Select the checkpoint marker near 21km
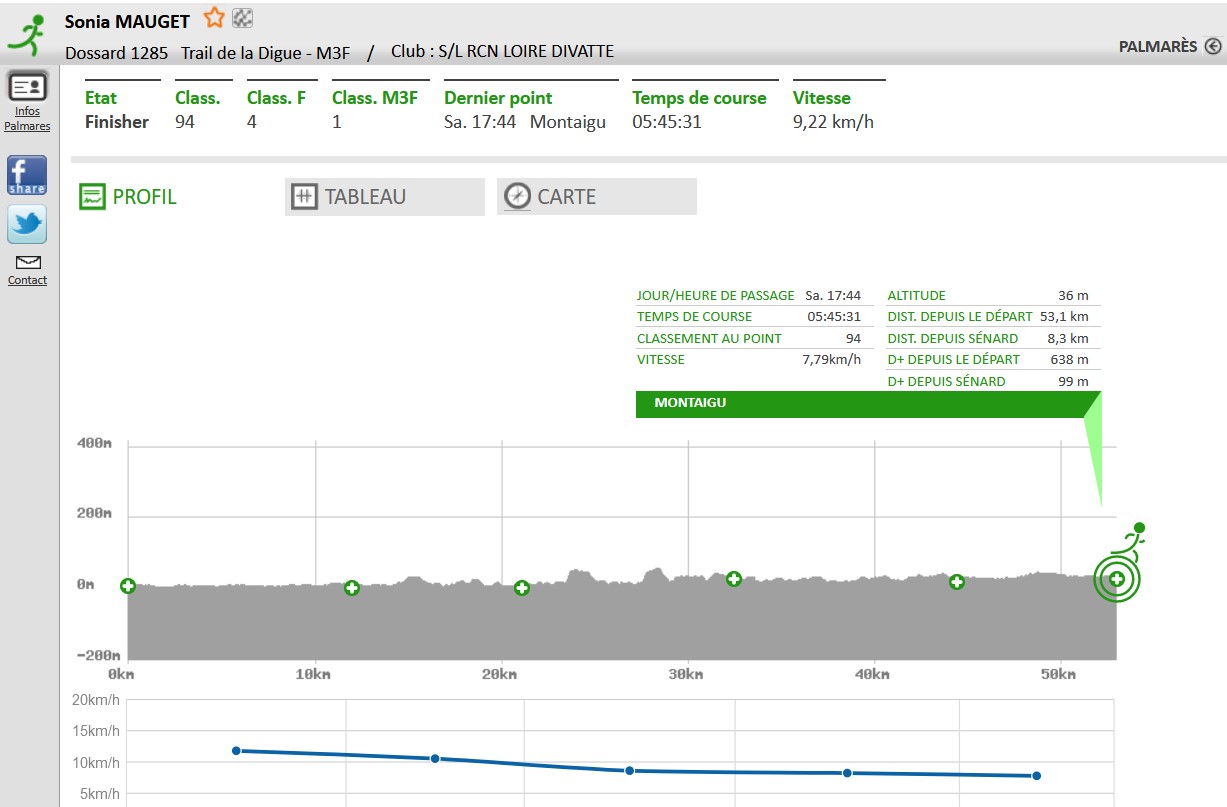Viewport: 1227px width, 807px height. point(522,588)
